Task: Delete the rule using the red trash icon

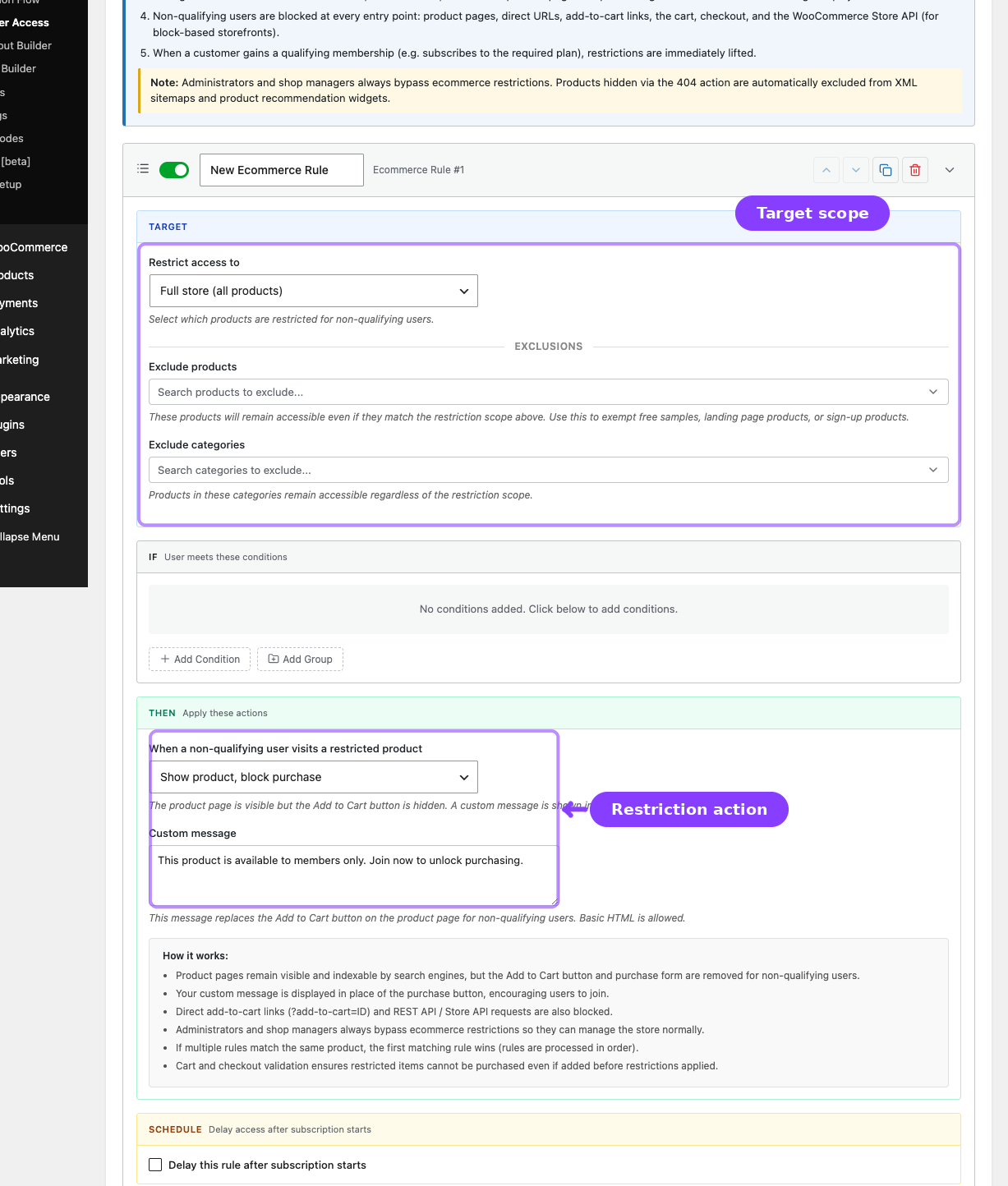Action: pyautogui.click(x=915, y=170)
